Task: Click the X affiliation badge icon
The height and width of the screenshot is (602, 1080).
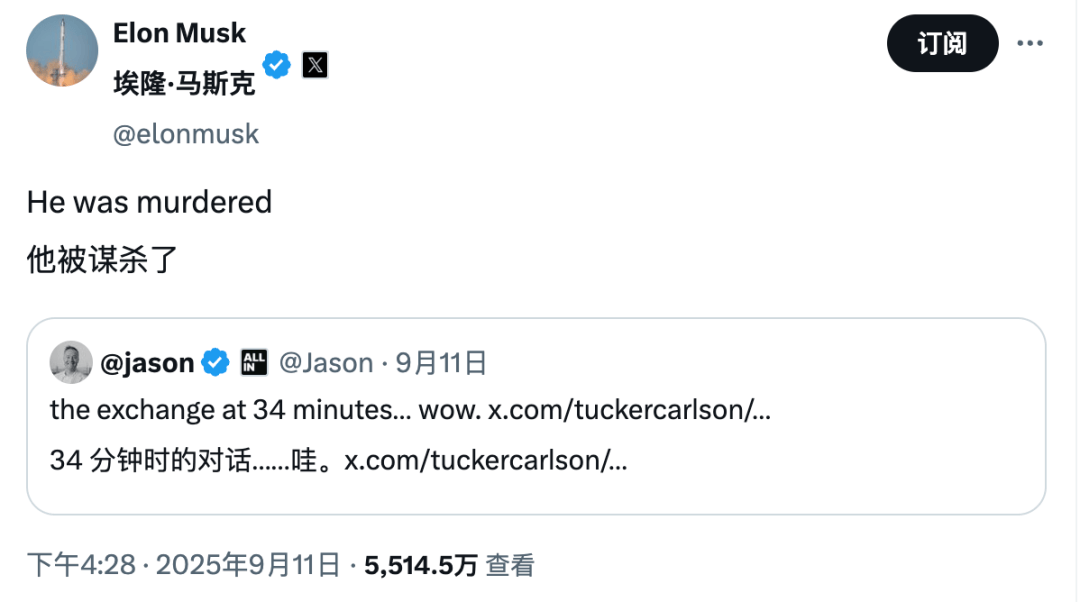Action: point(315,66)
